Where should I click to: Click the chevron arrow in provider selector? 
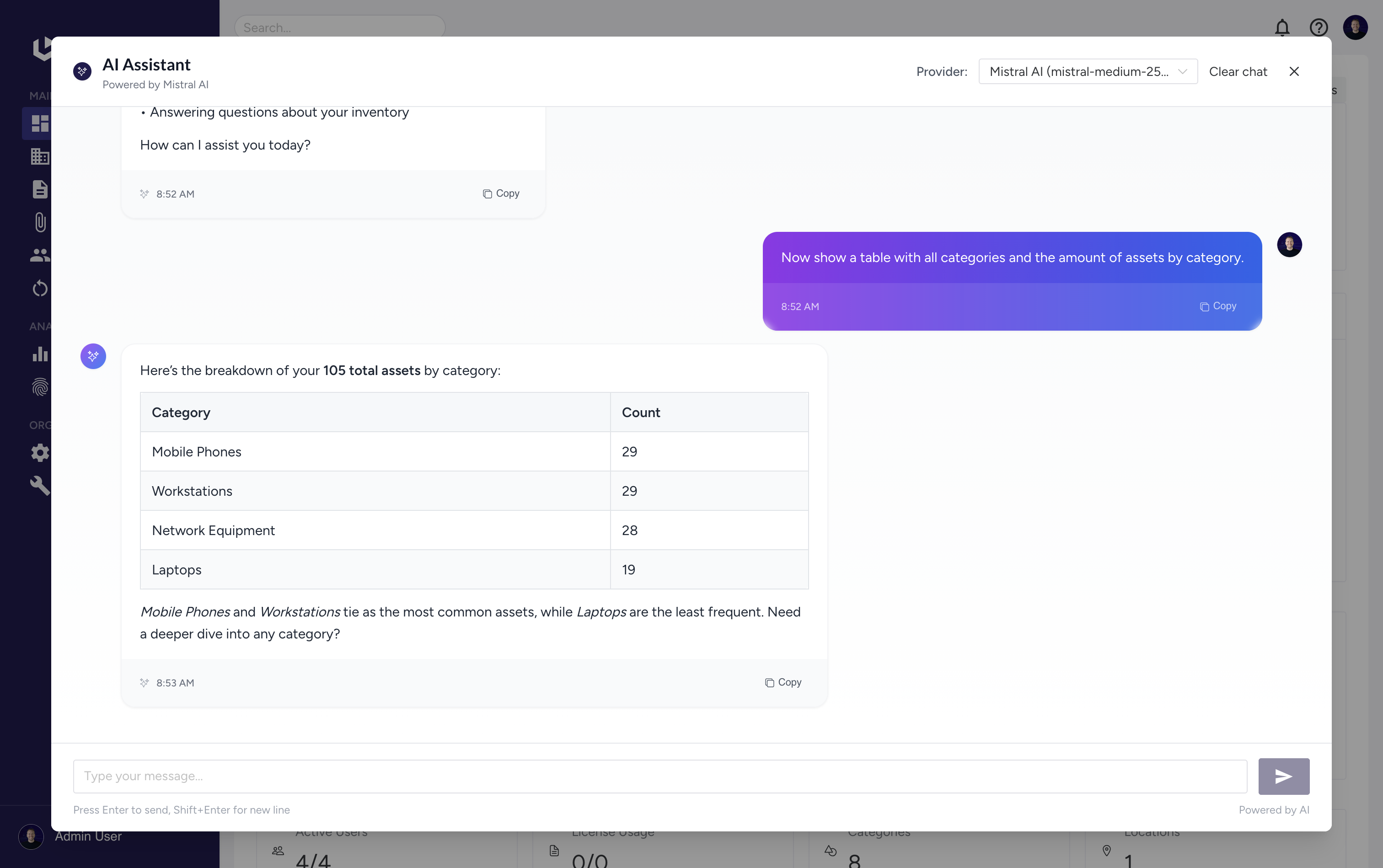[1182, 72]
